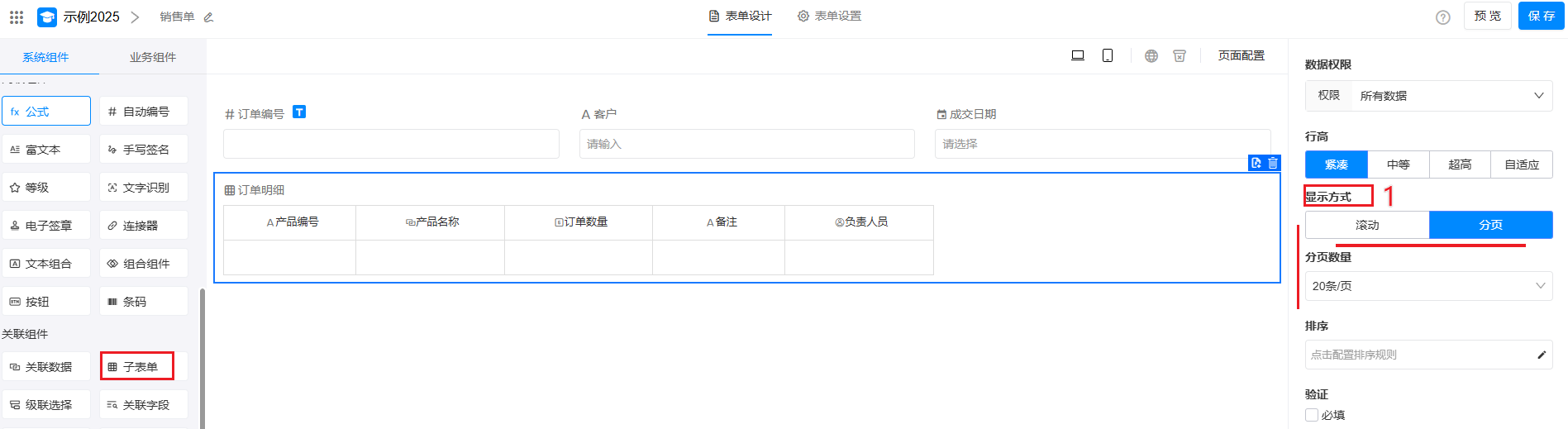Switch to mobile preview layout icon
Image resolution: width=1568 pixels, height=429 pixels.
click(1108, 55)
